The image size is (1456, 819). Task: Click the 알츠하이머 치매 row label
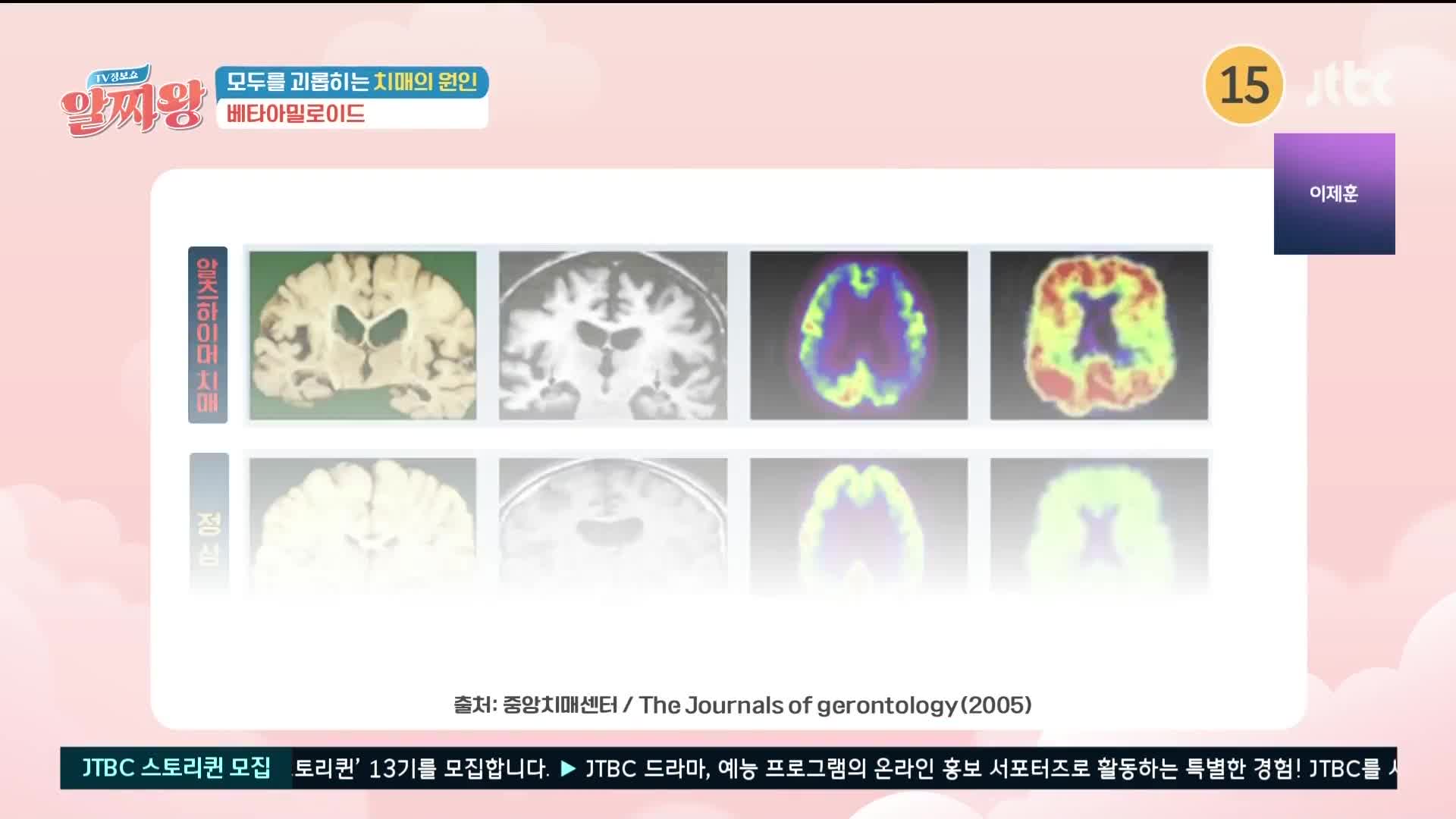(x=208, y=334)
